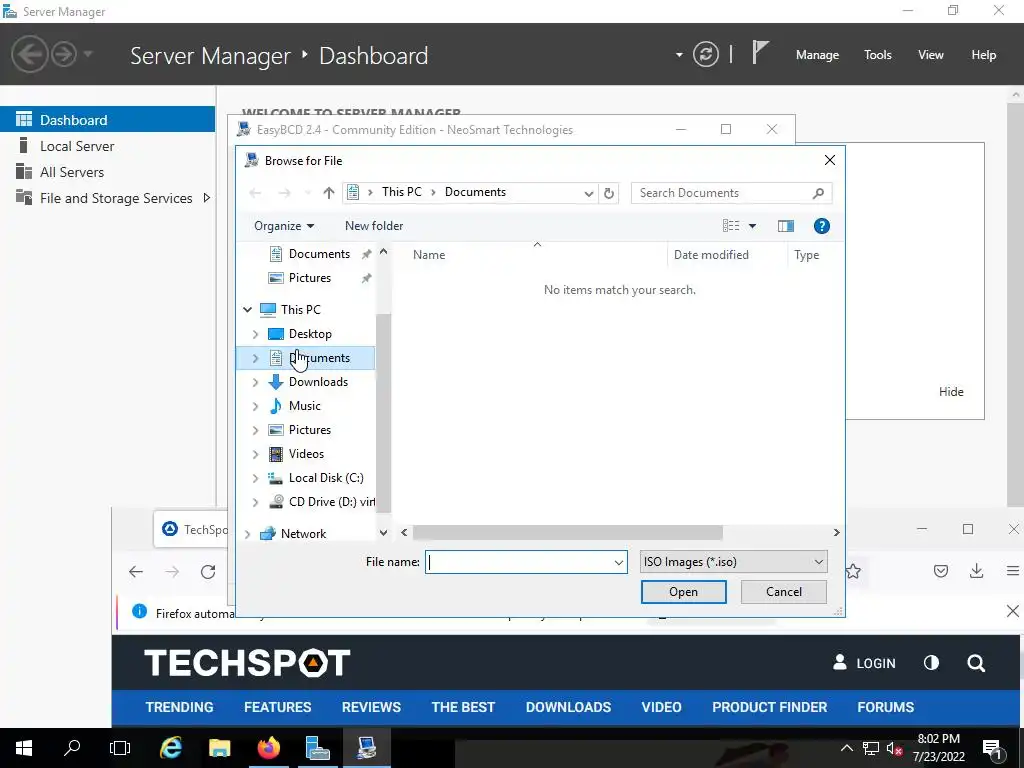Click Hide in the Server Manager welcome tile

[951, 392]
